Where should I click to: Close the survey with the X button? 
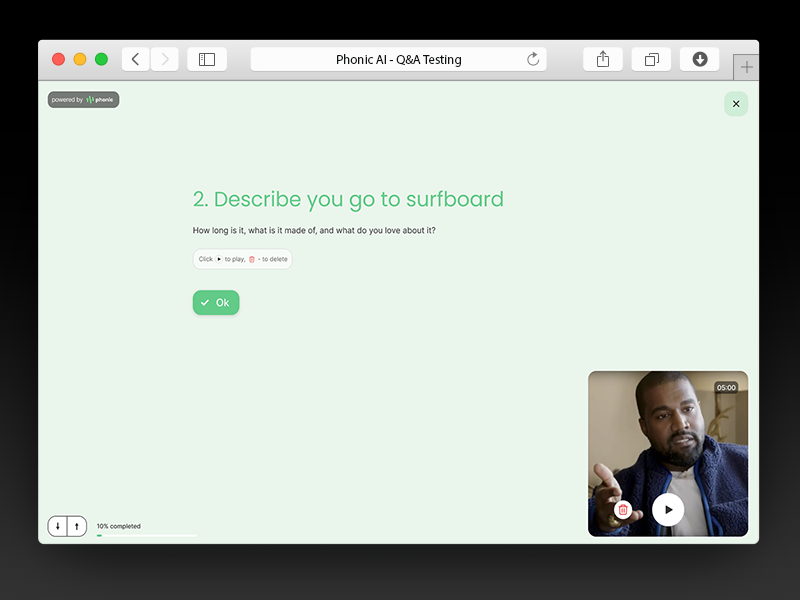pos(736,104)
